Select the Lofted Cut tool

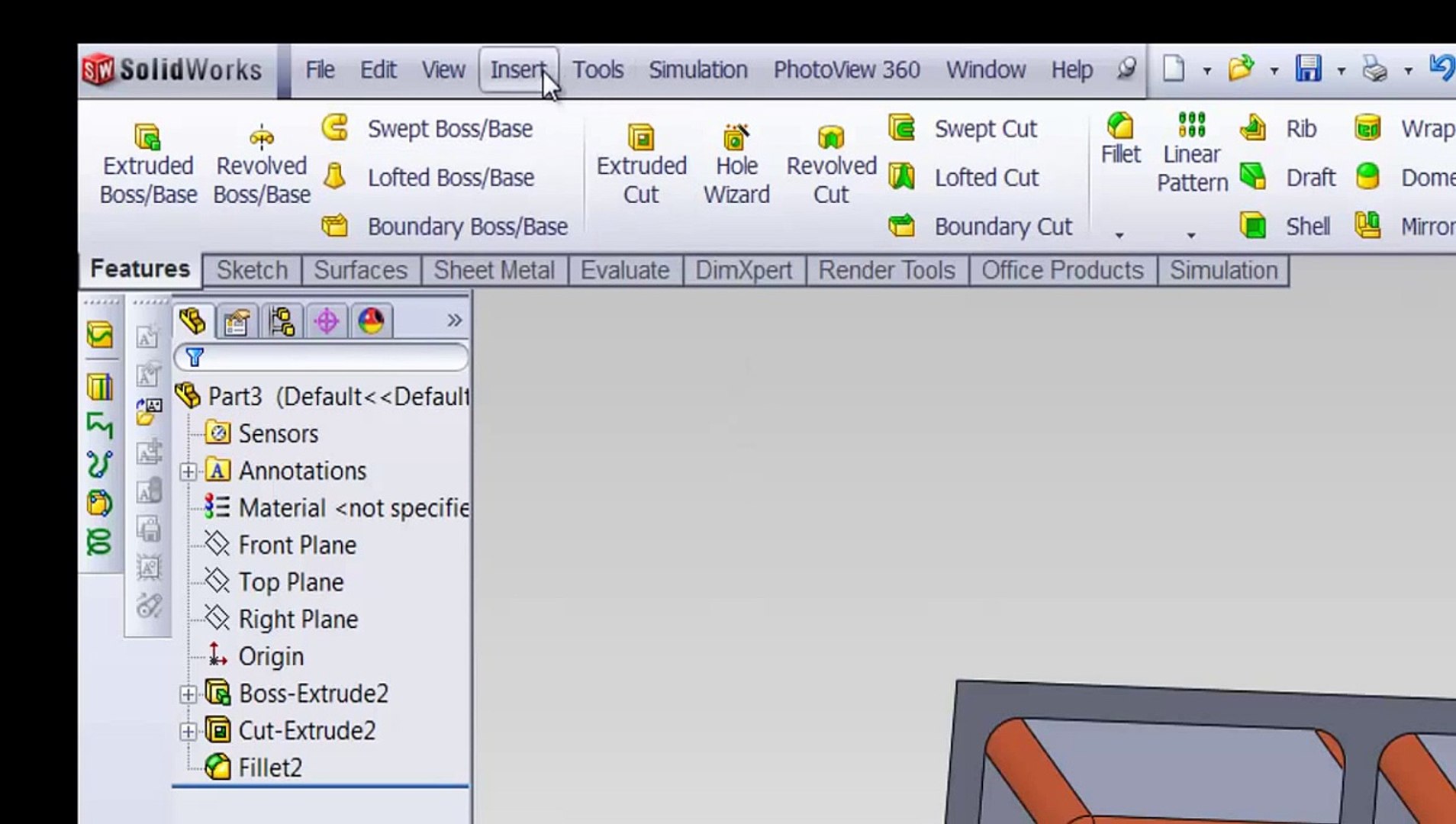point(964,177)
